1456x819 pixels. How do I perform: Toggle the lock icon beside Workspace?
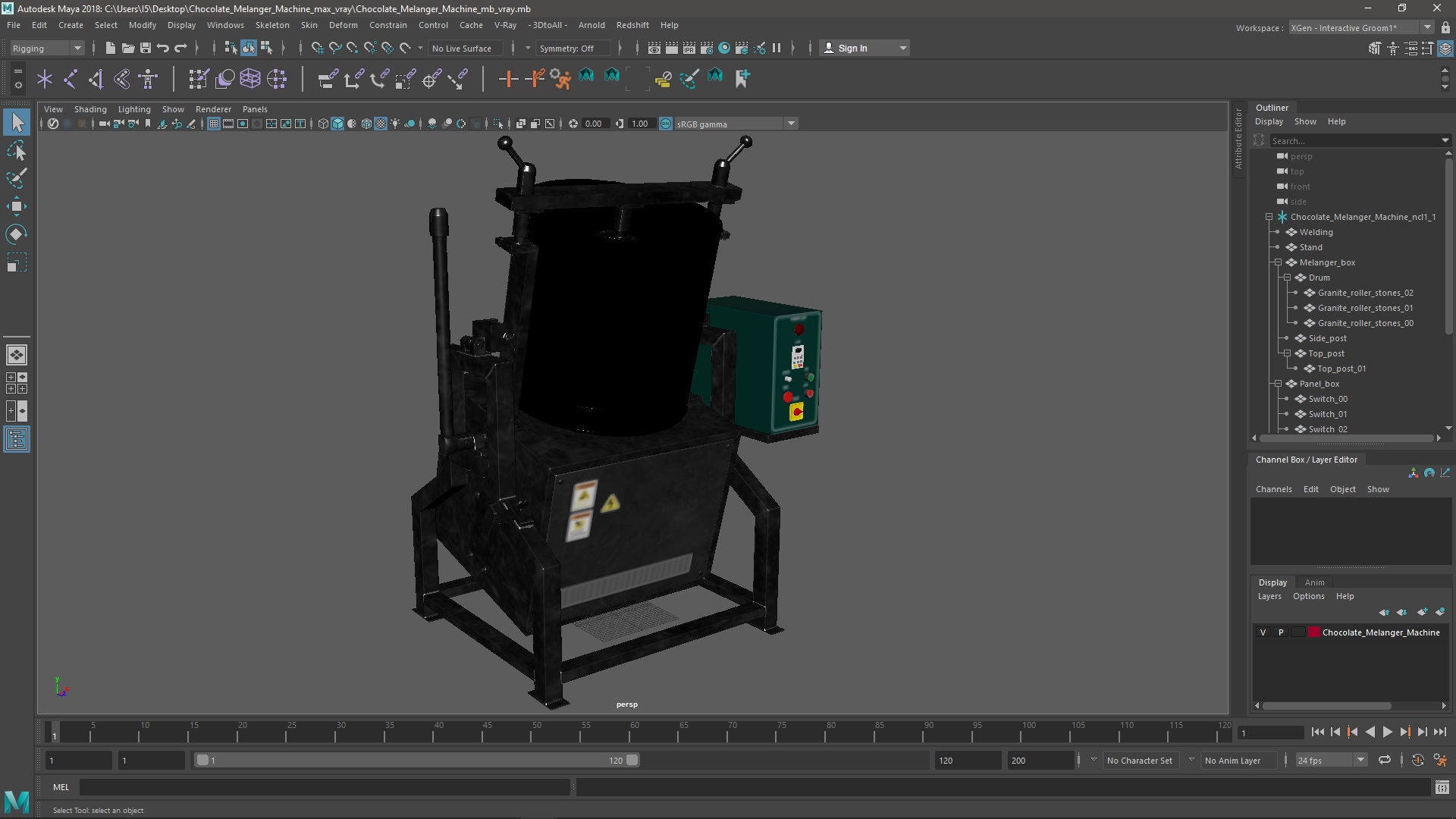tap(1445, 28)
